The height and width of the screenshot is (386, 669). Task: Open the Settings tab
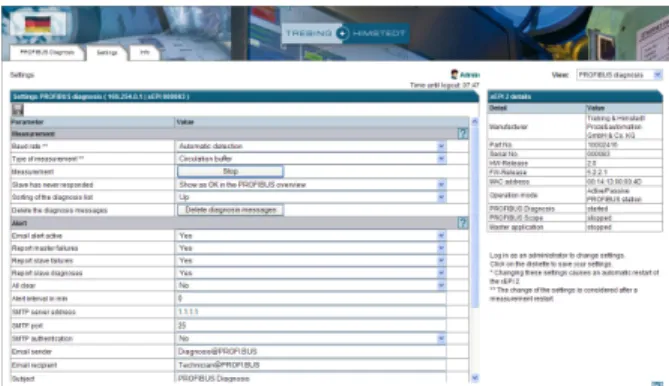coord(107,53)
